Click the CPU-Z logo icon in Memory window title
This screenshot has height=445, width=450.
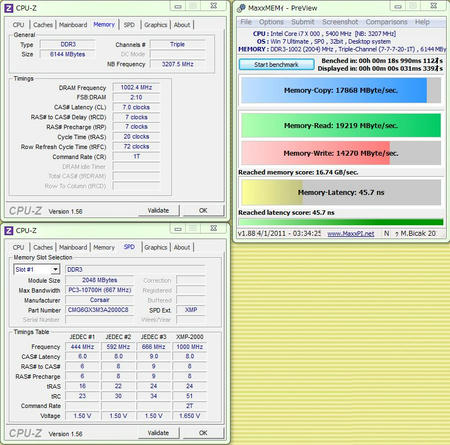[9, 8]
